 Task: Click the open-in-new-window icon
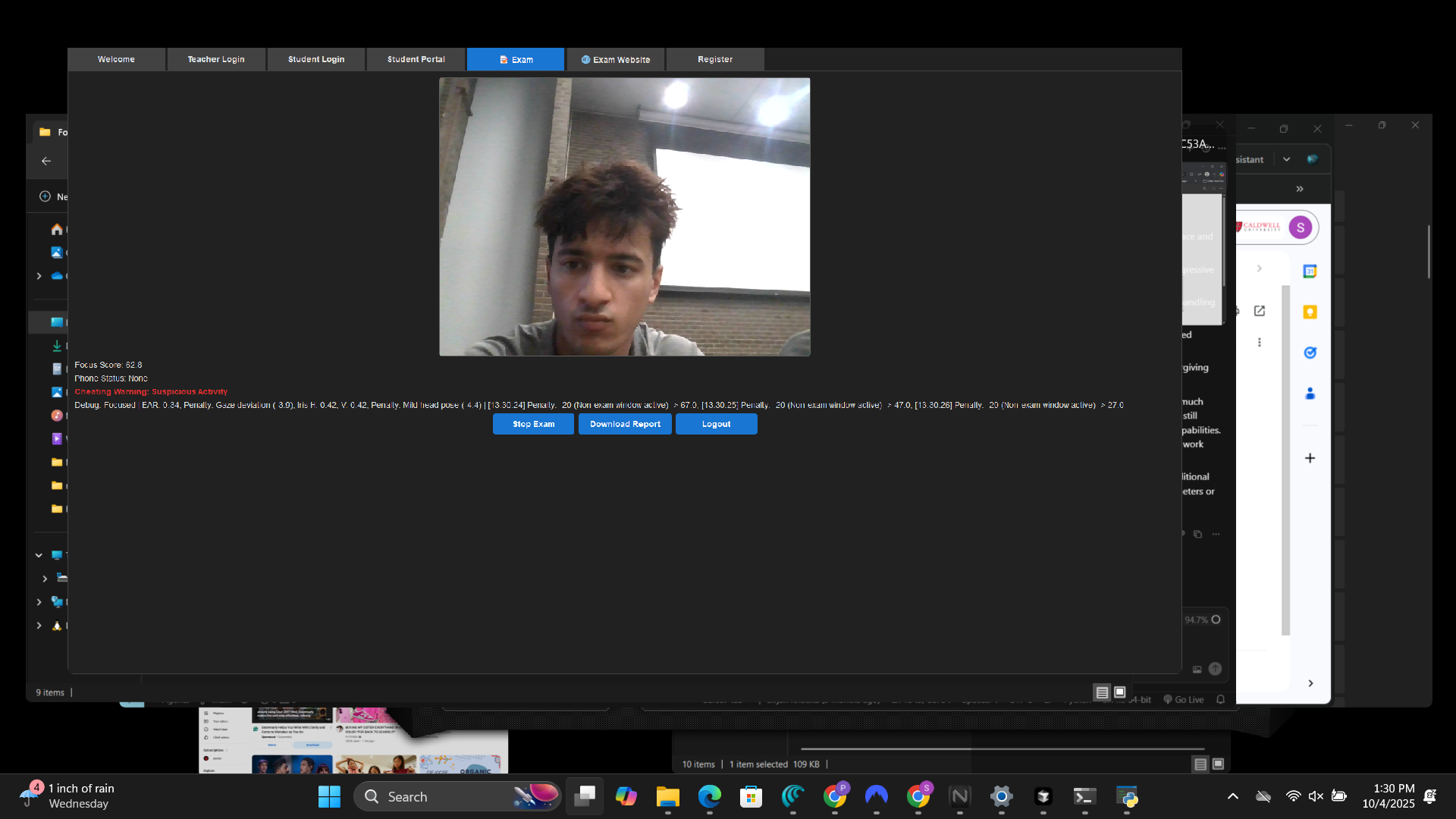pos(1260,311)
